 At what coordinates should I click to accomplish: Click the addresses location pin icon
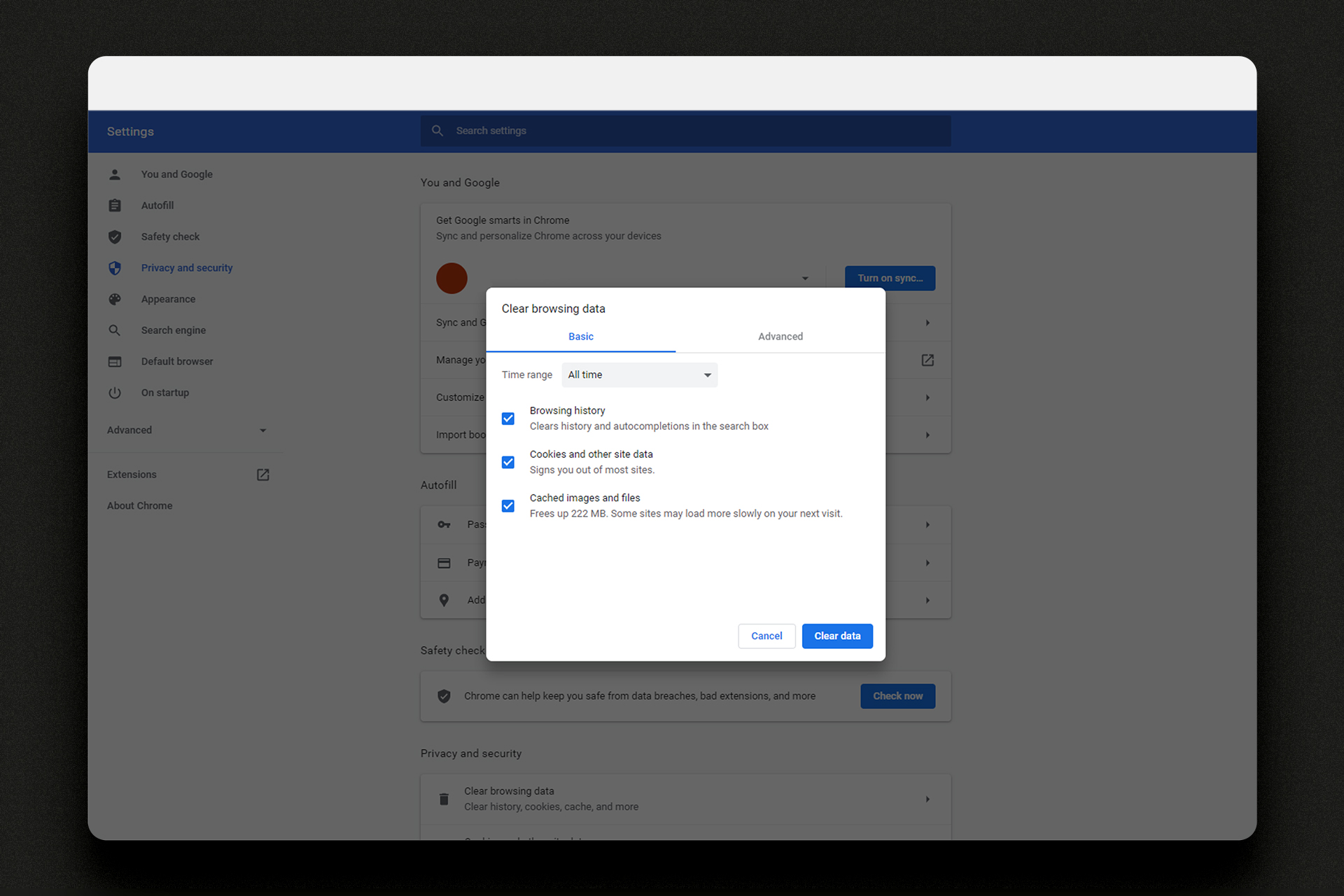tap(444, 600)
